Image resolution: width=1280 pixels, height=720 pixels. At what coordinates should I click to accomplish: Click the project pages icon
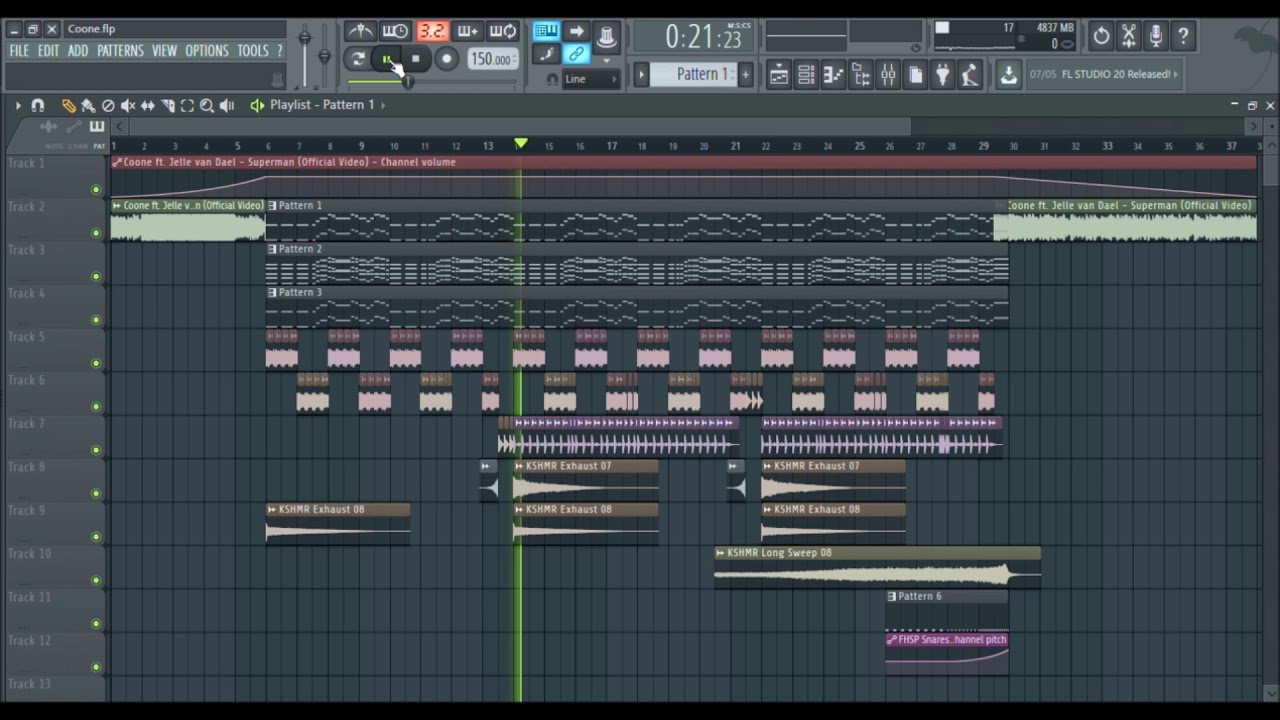[915, 75]
